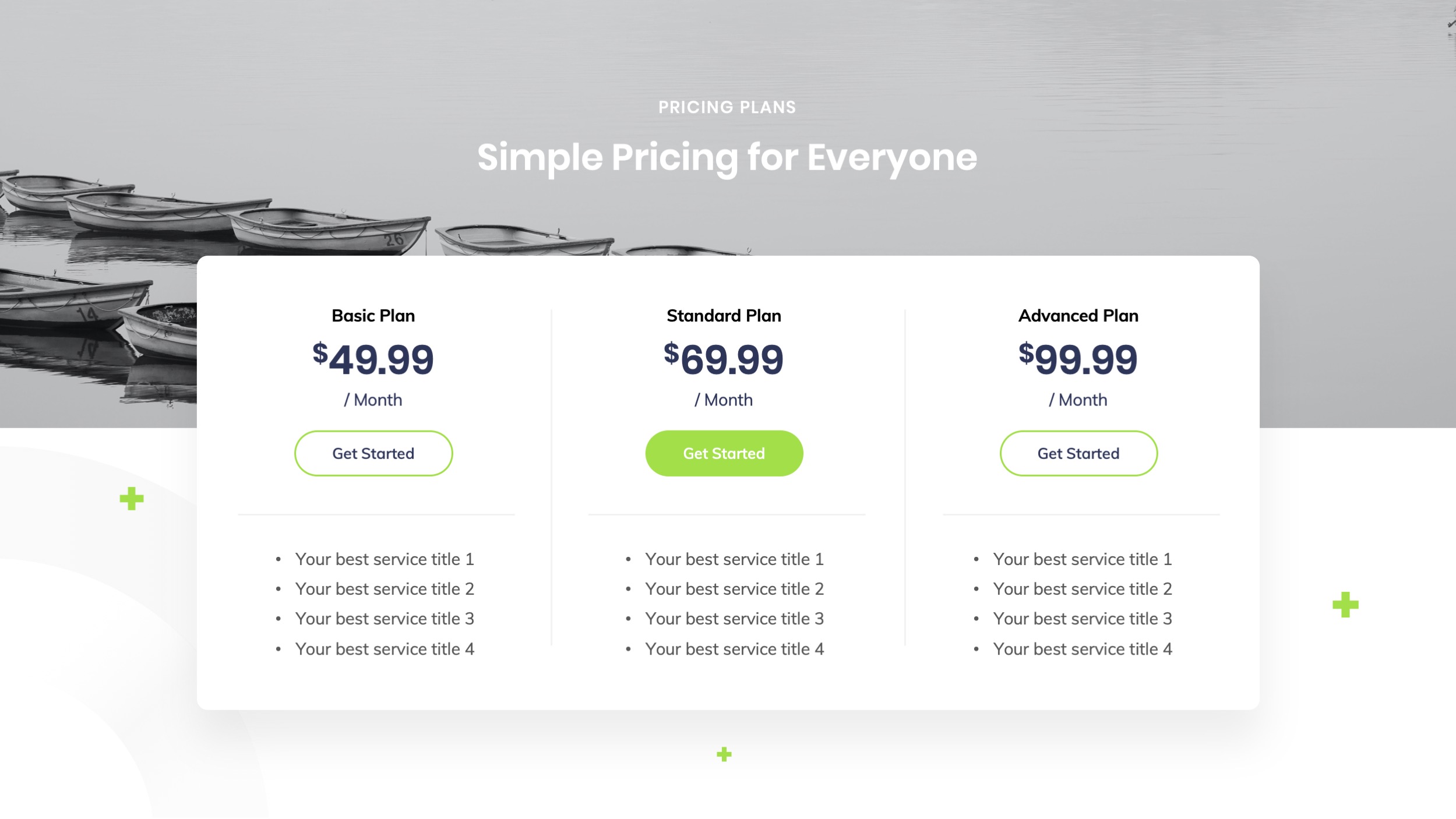Select Standard Plan's "Your best service title 2"
This screenshot has height=819, width=1456.
[734, 589]
